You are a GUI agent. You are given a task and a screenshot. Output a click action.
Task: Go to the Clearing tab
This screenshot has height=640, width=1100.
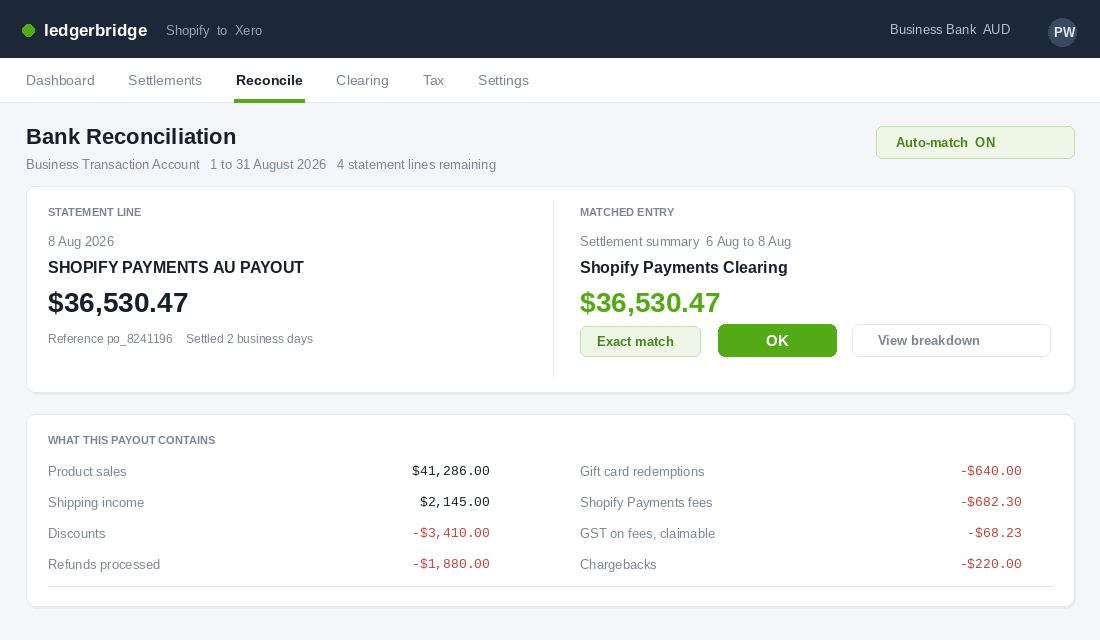[362, 81]
